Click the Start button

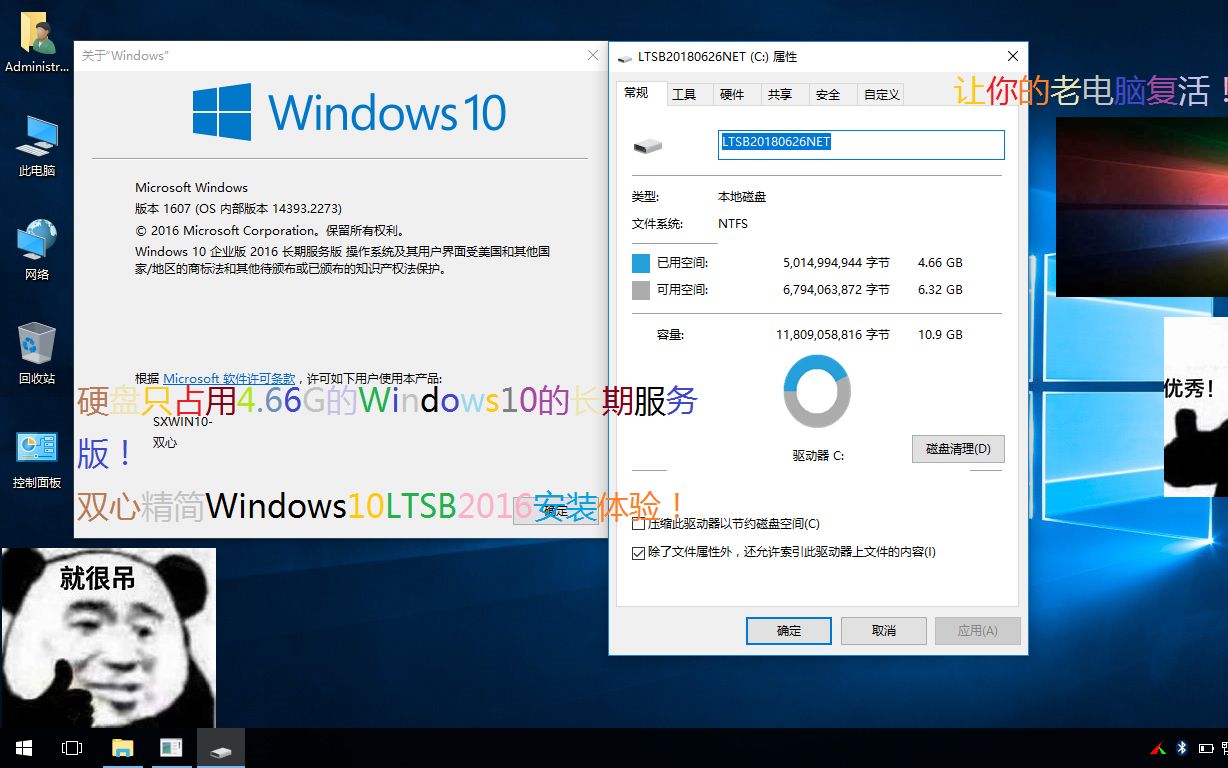click(x=22, y=747)
